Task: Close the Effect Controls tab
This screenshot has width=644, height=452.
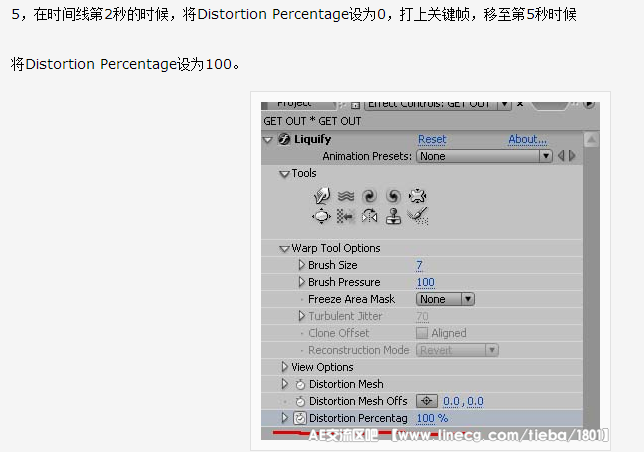Action: 520,104
